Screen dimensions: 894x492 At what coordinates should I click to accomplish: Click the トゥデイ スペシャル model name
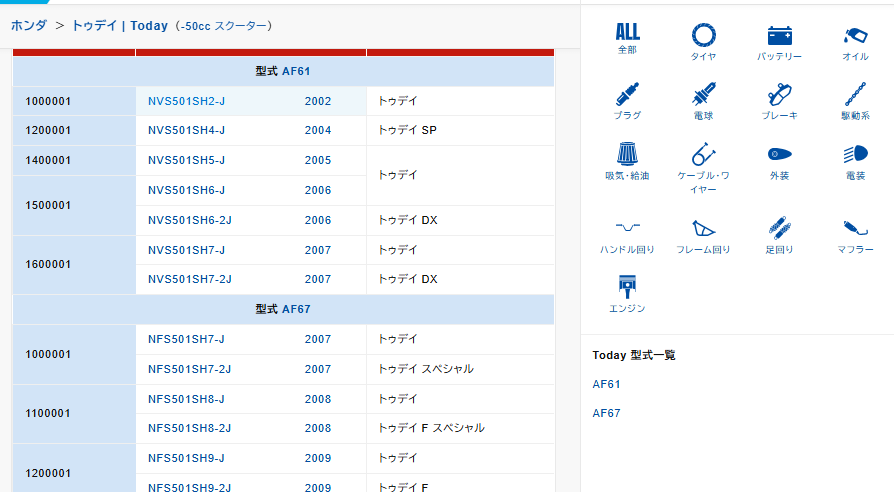pyautogui.click(x=426, y=369)
